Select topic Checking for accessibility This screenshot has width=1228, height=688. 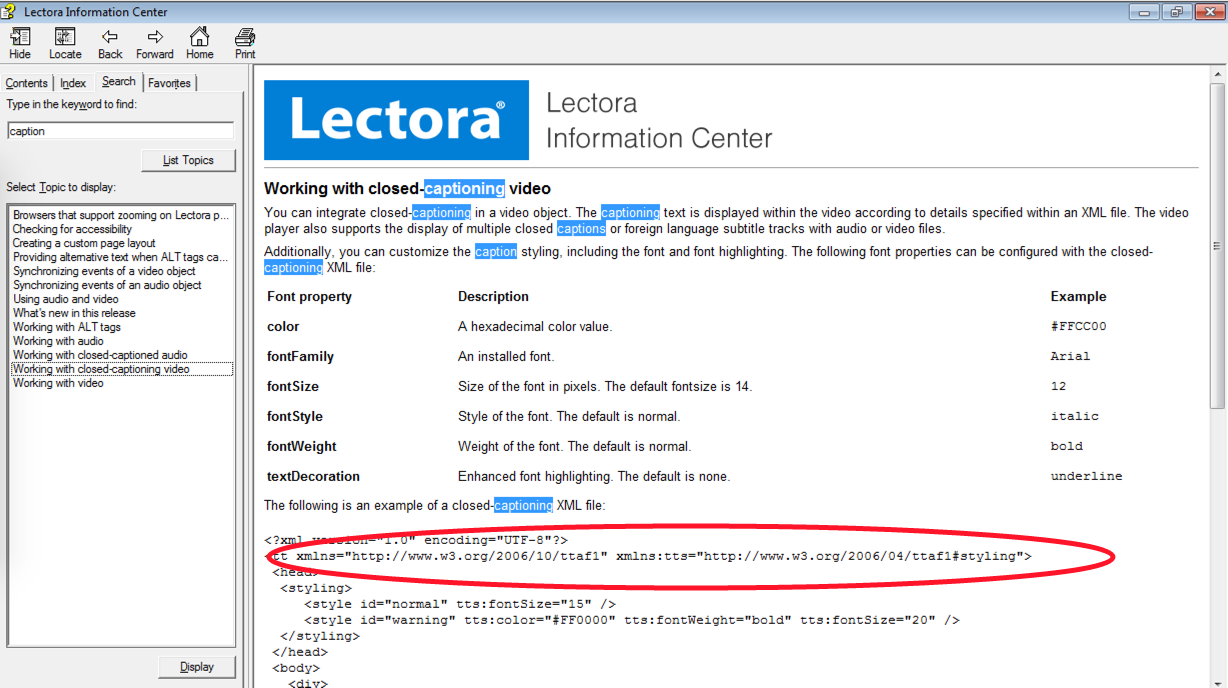pos(72,229)
